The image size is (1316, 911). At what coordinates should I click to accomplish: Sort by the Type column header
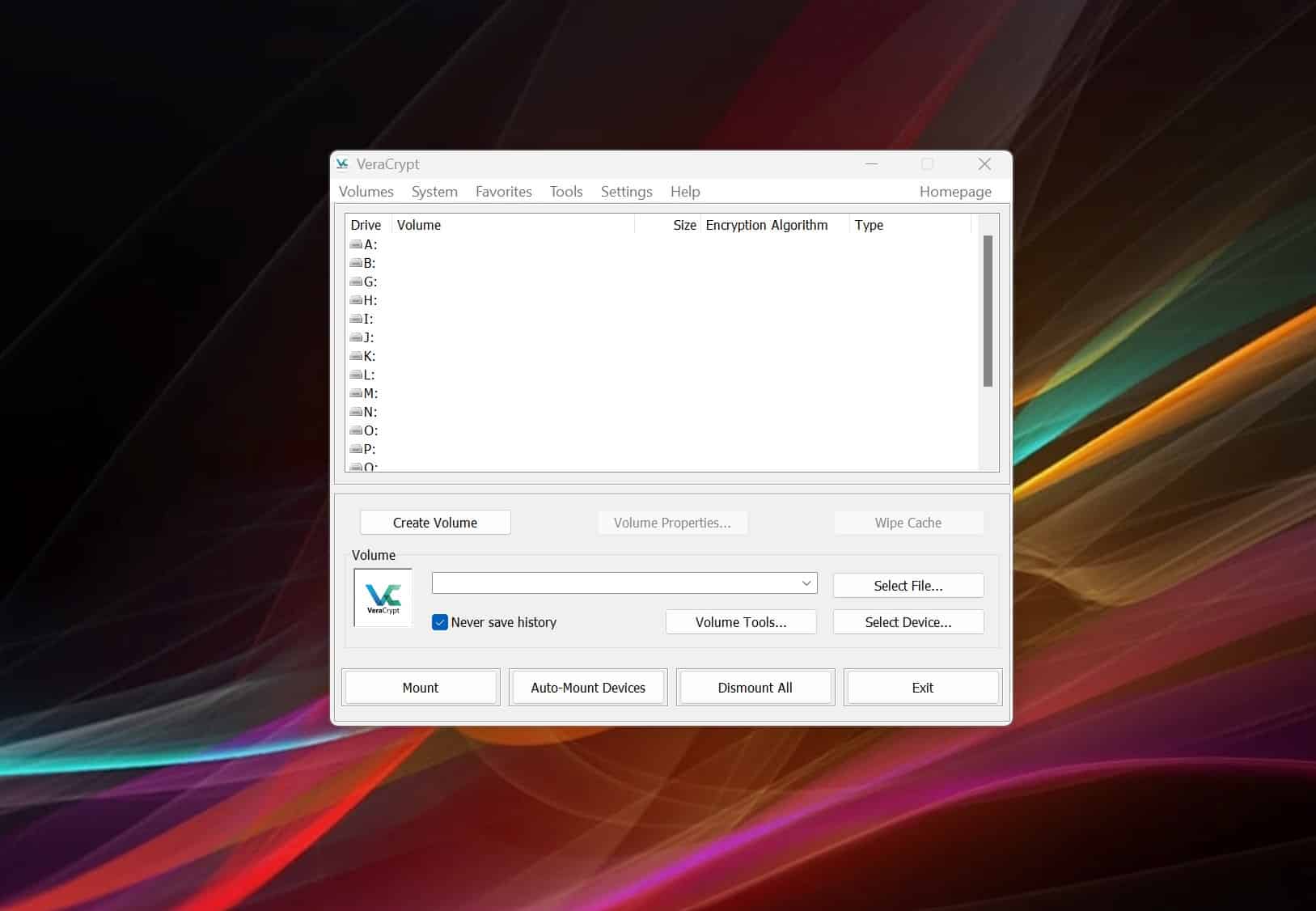910,225
